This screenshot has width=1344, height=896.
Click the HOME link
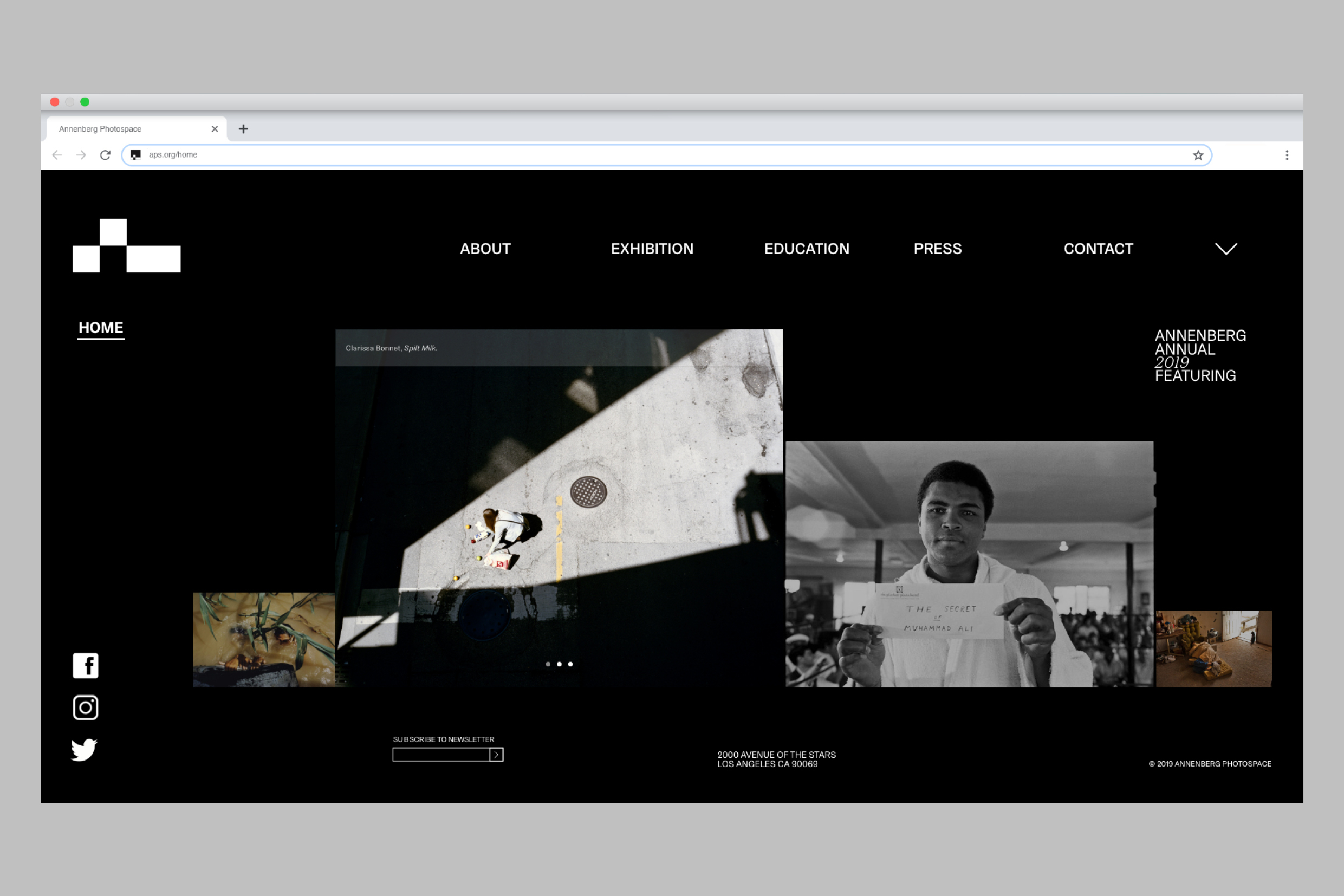(101, 327)
